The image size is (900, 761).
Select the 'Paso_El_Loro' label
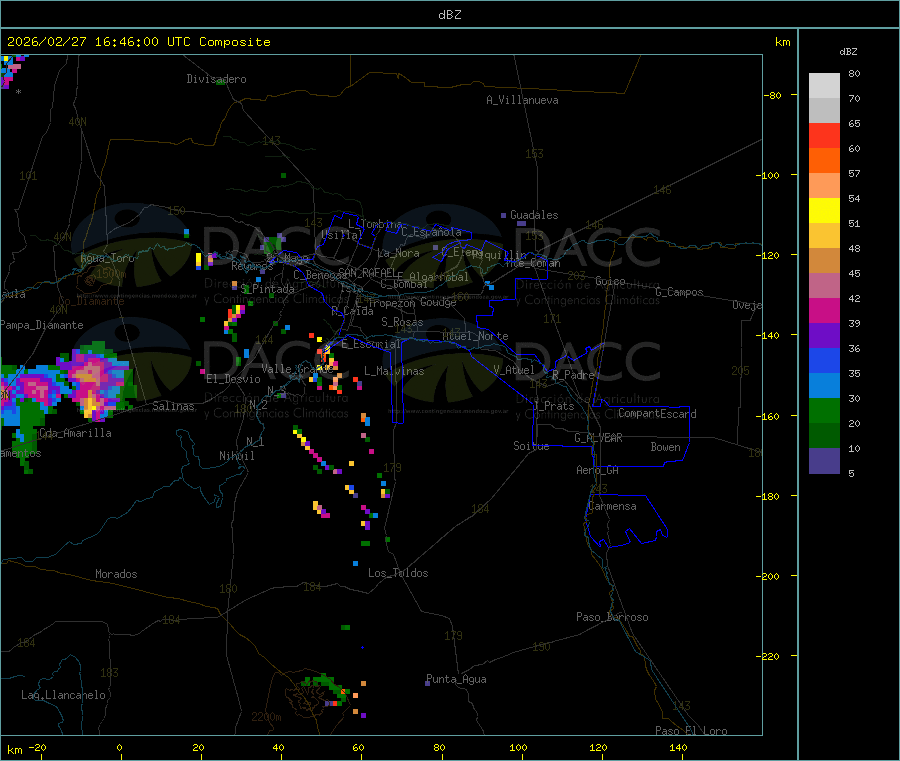[691, 731]
